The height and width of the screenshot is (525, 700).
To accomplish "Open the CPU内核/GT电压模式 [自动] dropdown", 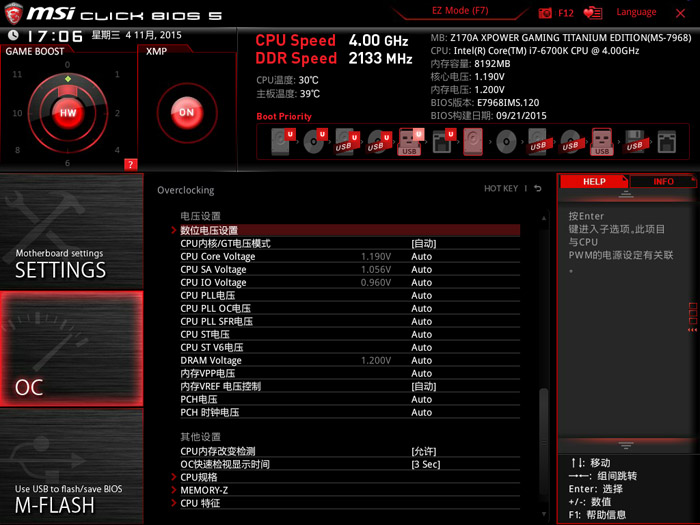I will click(x=423, y=243).
